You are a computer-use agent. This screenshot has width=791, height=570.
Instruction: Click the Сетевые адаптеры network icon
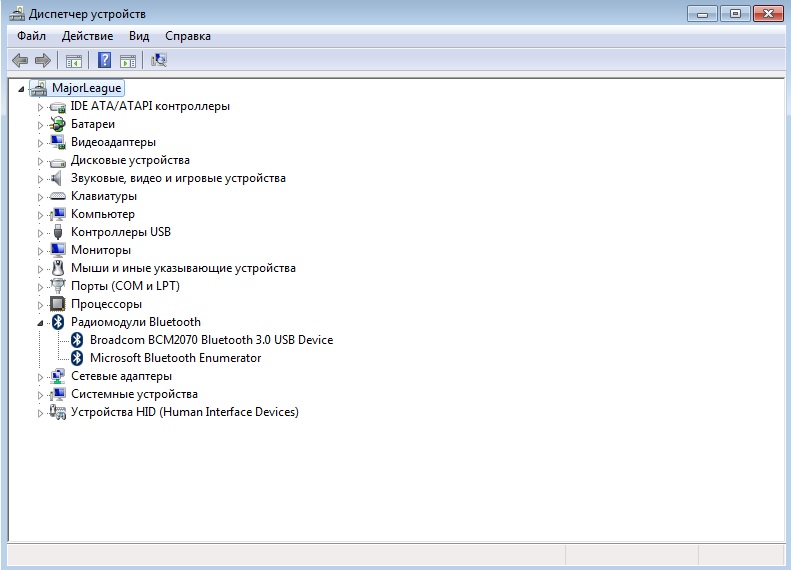(x=58, y=376)
